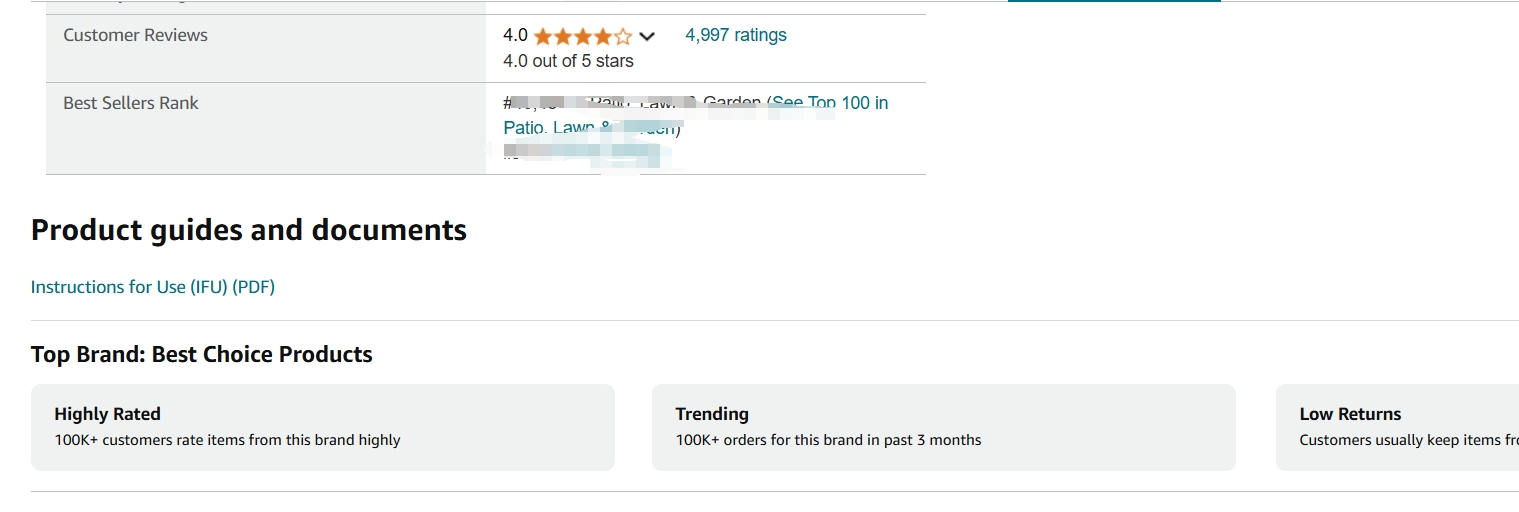1519x512 pixels.
Task: Click the Low Returns badge title
Action: point(1350,414)
